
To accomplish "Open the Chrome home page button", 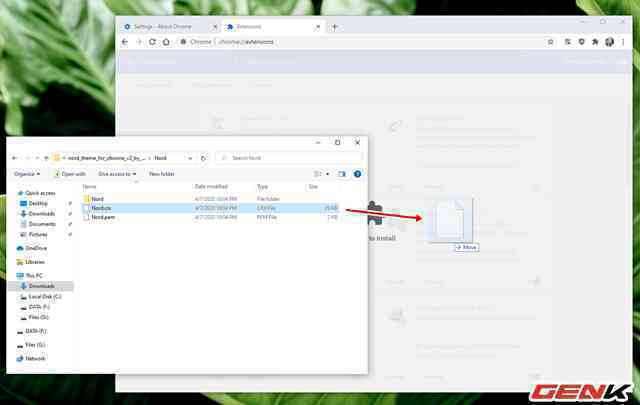I will click(166, 42).
